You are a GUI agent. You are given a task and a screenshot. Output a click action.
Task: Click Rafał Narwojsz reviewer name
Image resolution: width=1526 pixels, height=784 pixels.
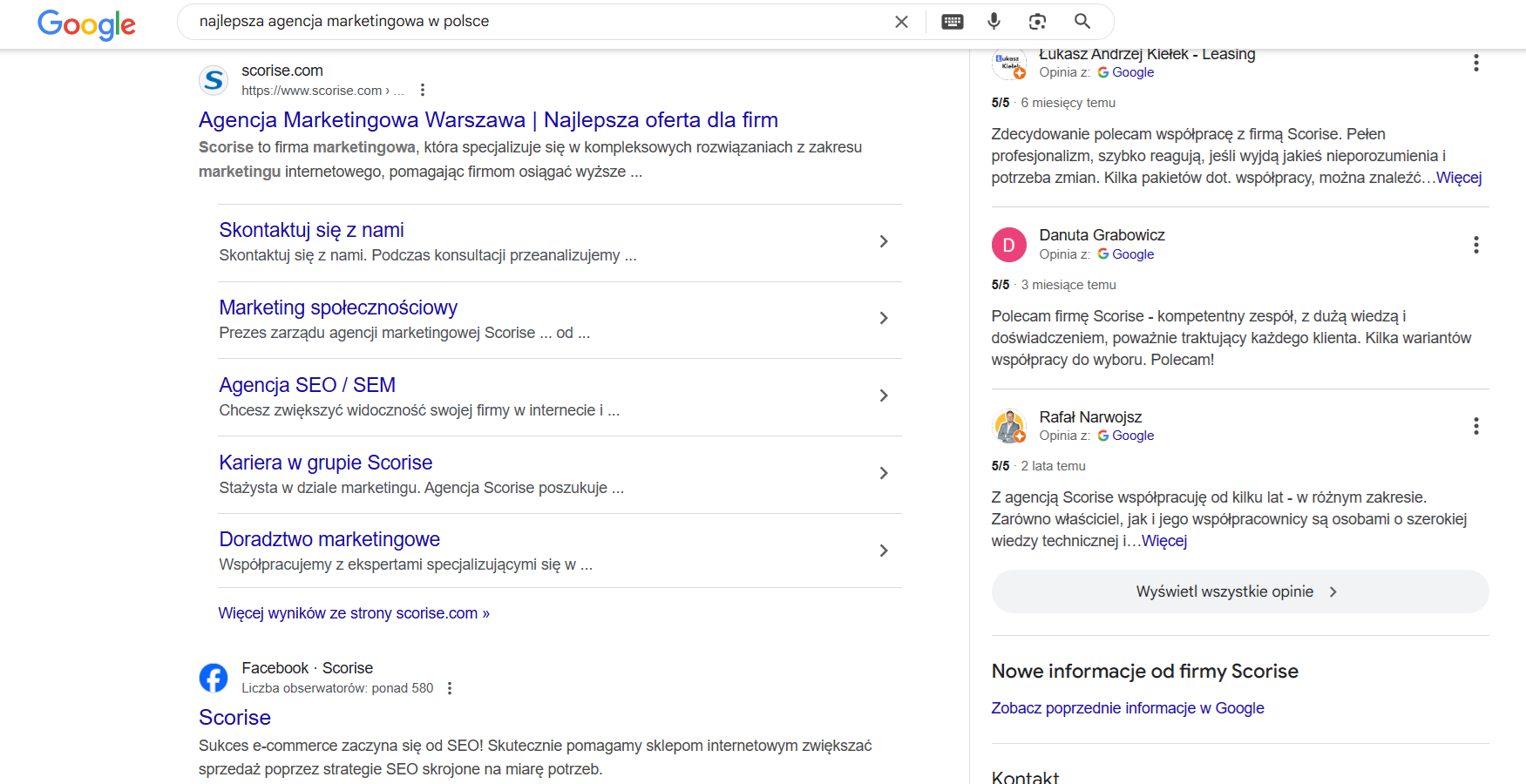[1091, 417]
